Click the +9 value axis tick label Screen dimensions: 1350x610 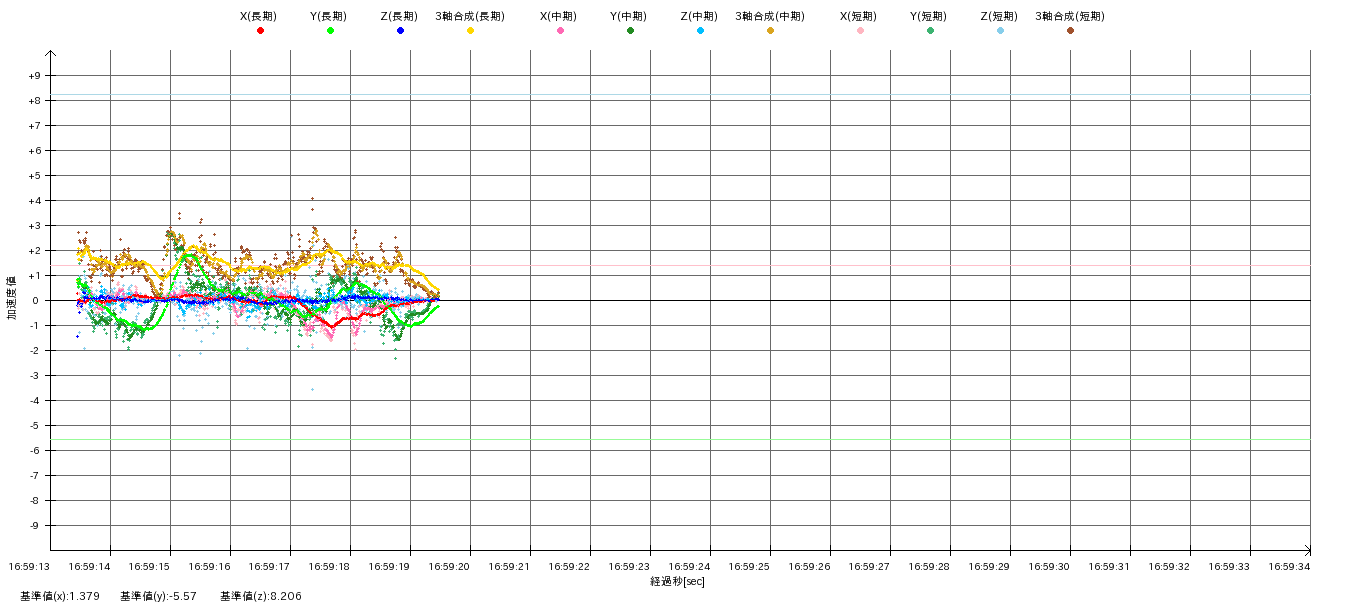(34, 76)
